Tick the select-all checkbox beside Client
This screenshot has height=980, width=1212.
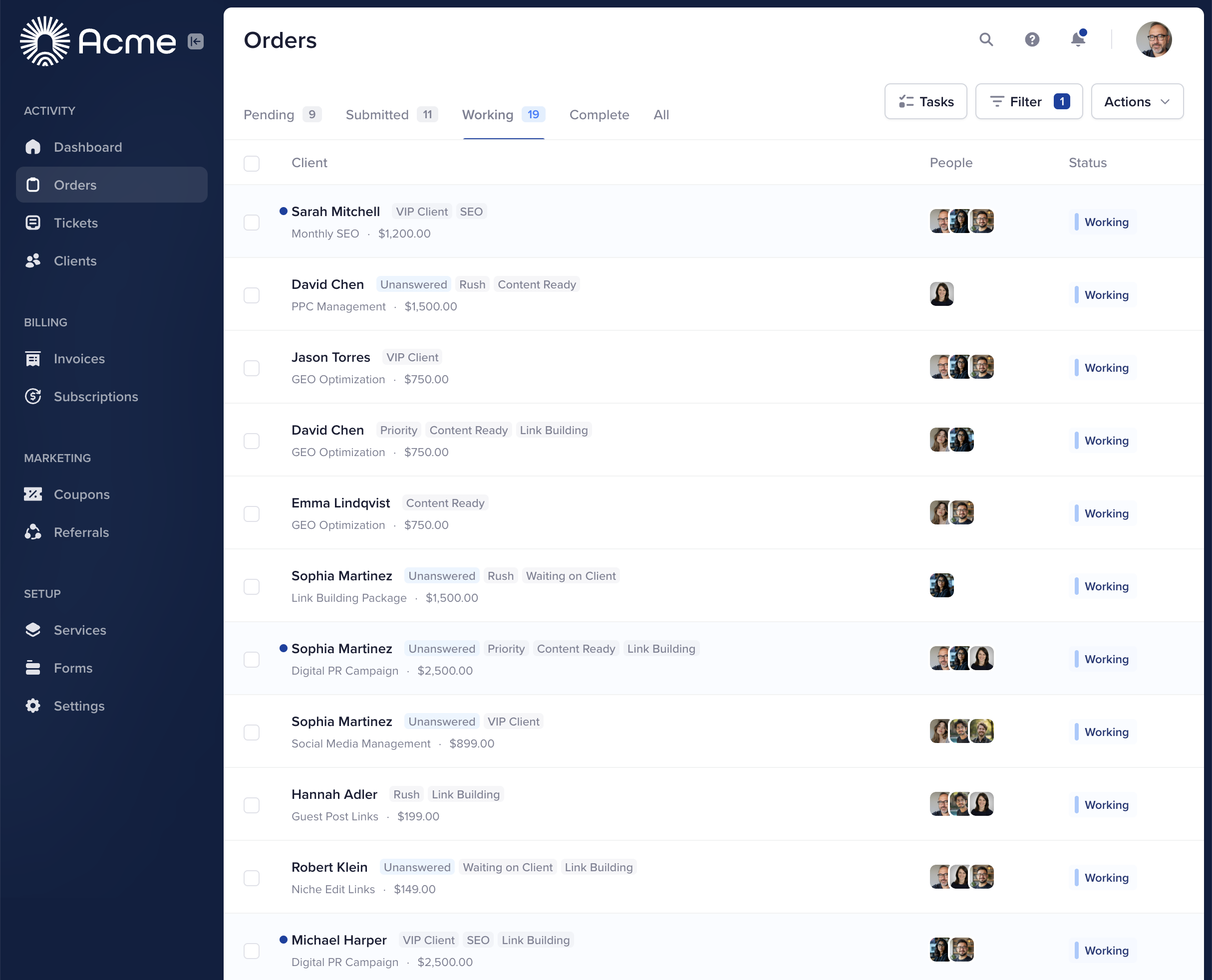point(251,163)
